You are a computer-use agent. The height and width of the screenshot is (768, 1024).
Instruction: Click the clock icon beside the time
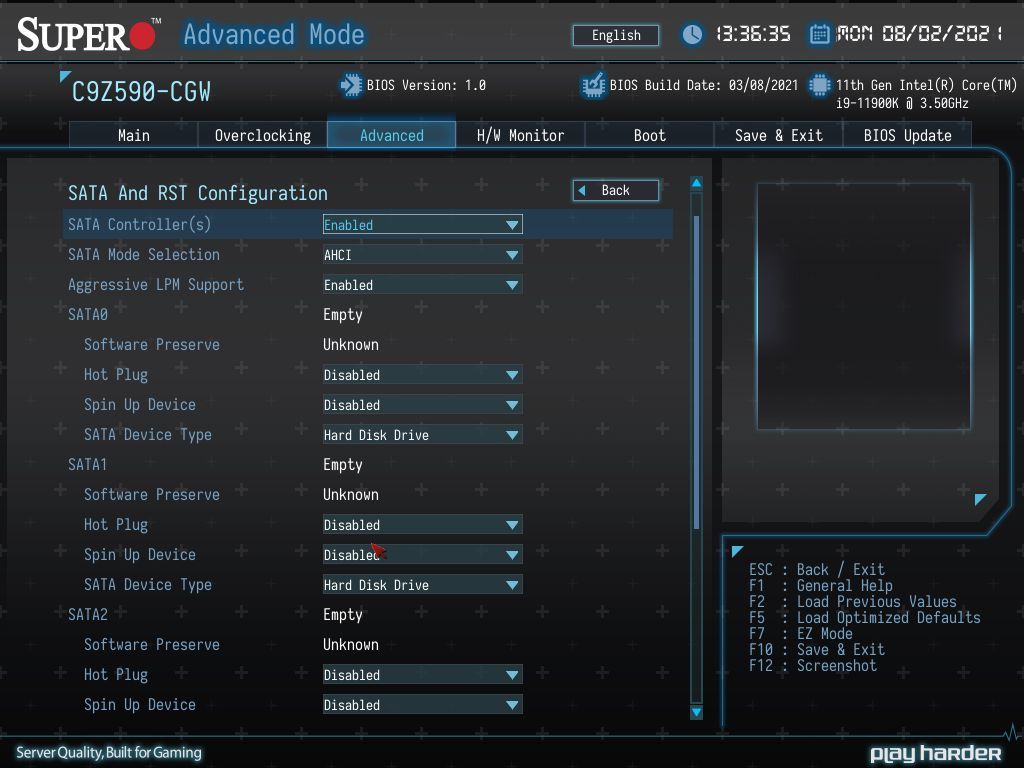(692, 34)
